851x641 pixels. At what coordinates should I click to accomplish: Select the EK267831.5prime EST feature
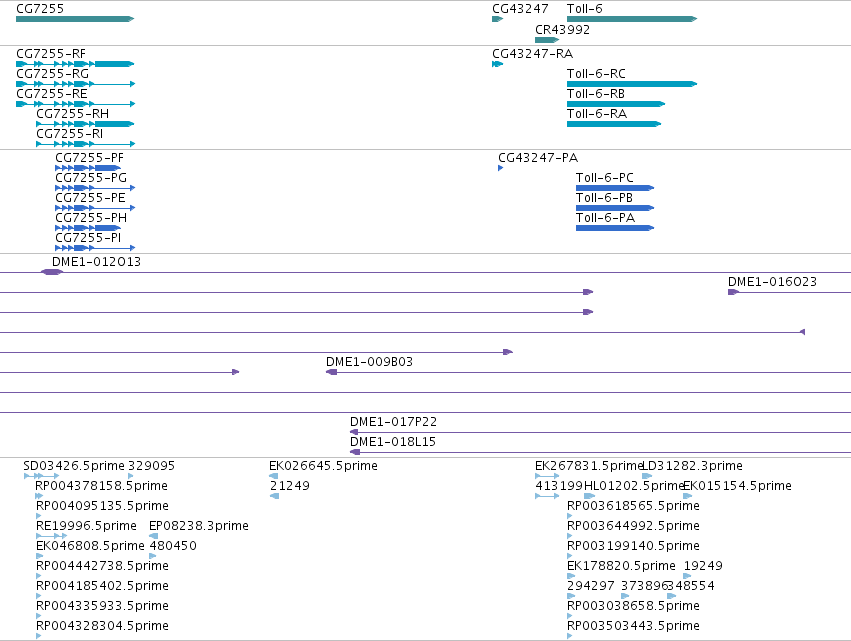547,477
